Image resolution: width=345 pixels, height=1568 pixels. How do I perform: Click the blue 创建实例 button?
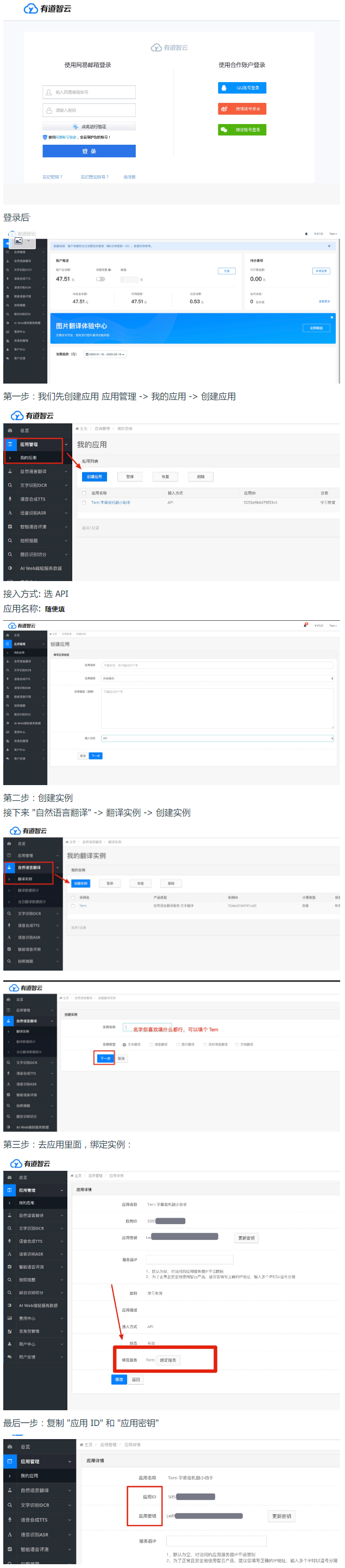(80, 883)
